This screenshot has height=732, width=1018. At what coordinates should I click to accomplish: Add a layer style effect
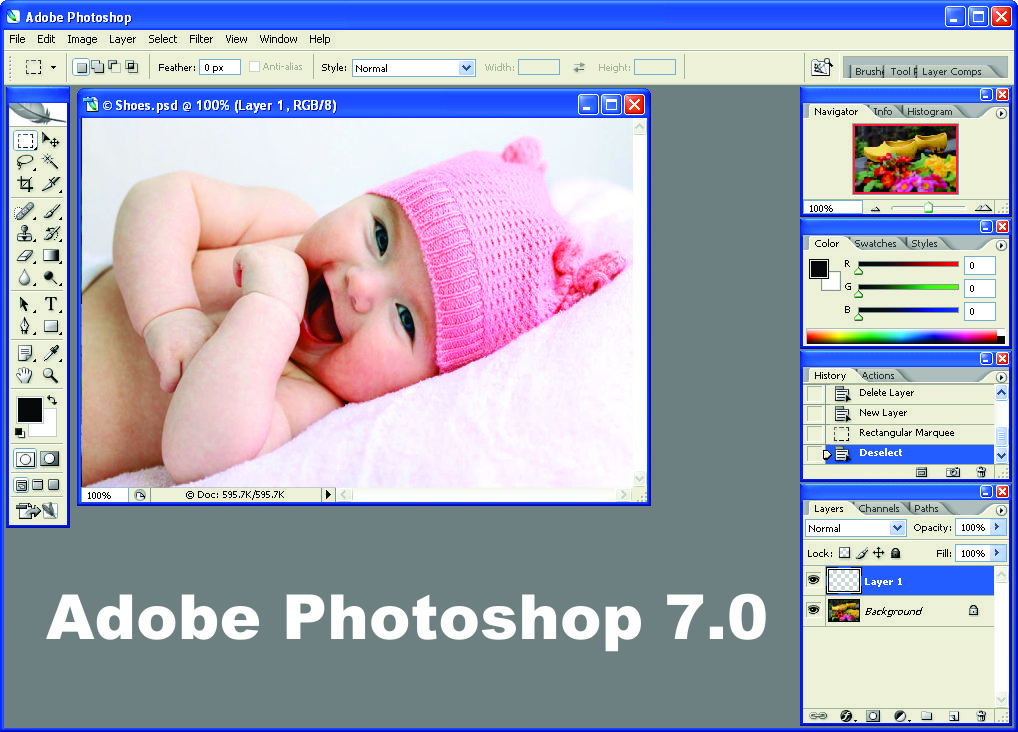(x=847, y=716)
